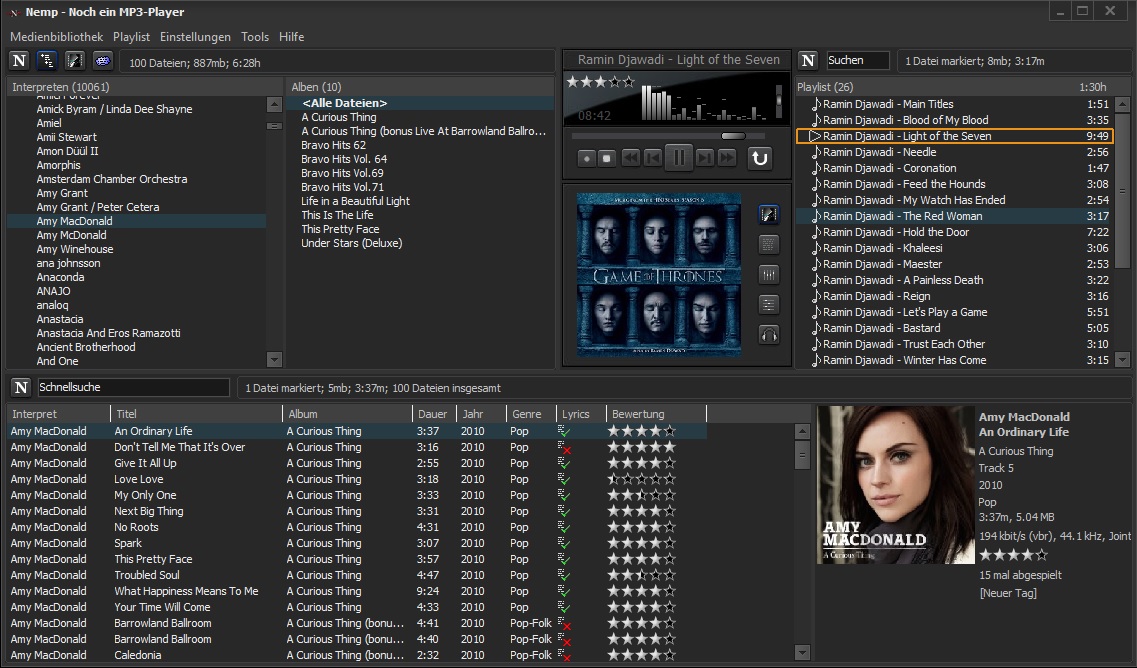Screen dimensions: 1137x668
Task: Open the Playlist menu
Action: click(131, 37)
